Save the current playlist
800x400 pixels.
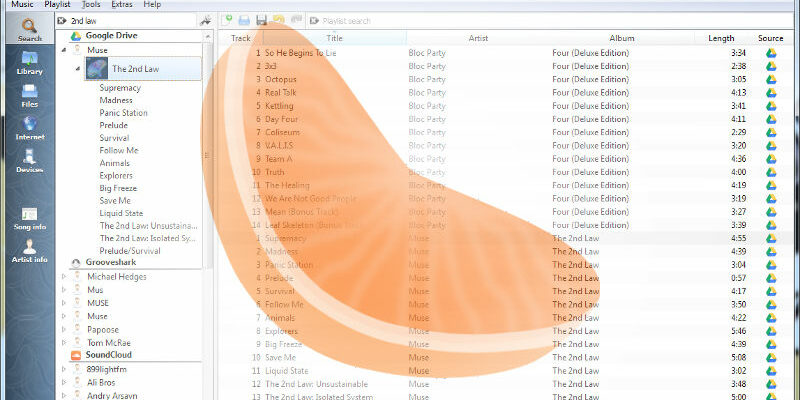point(261,20)
